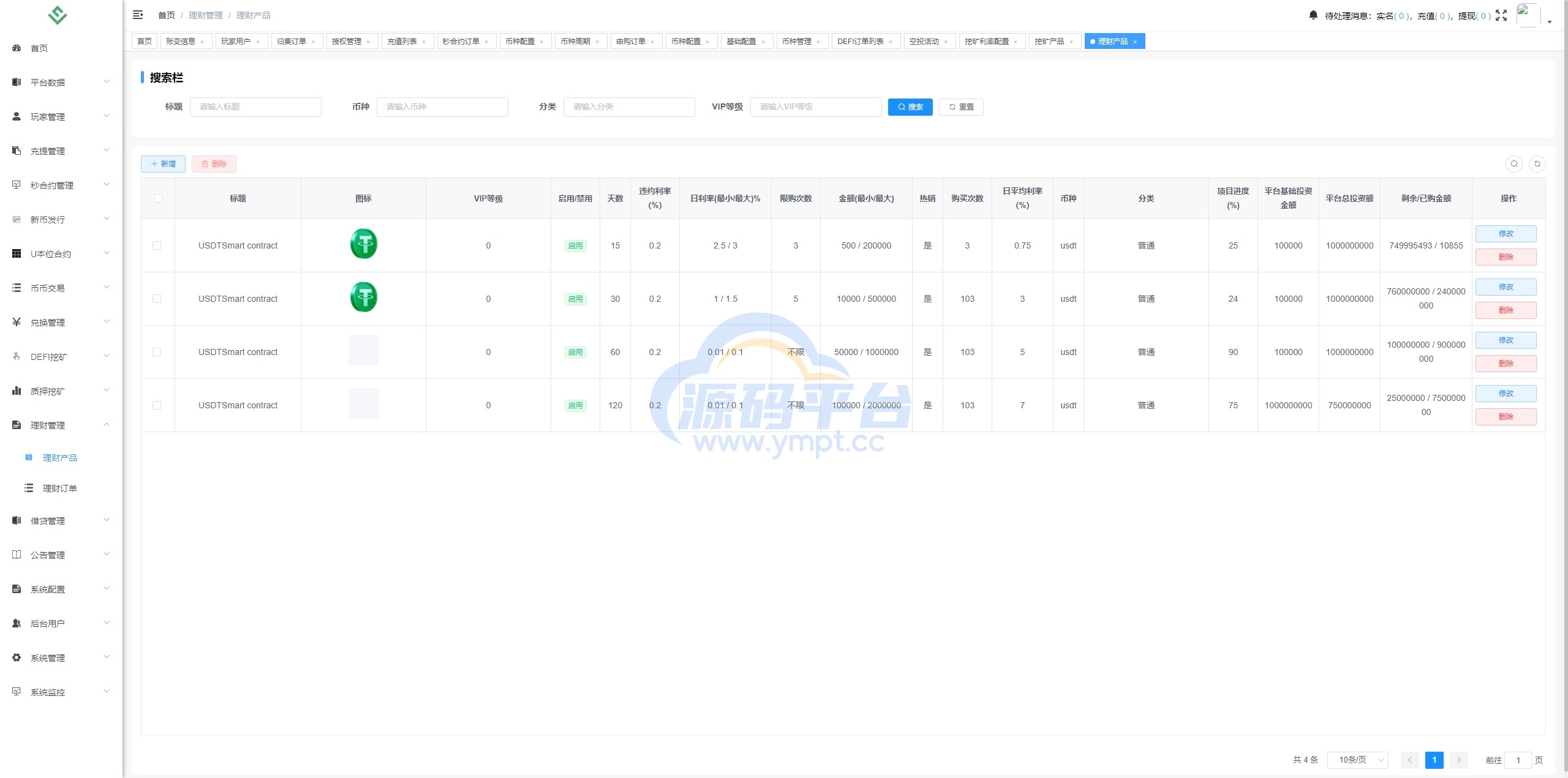Click the green logo at top left

point(57,15)
